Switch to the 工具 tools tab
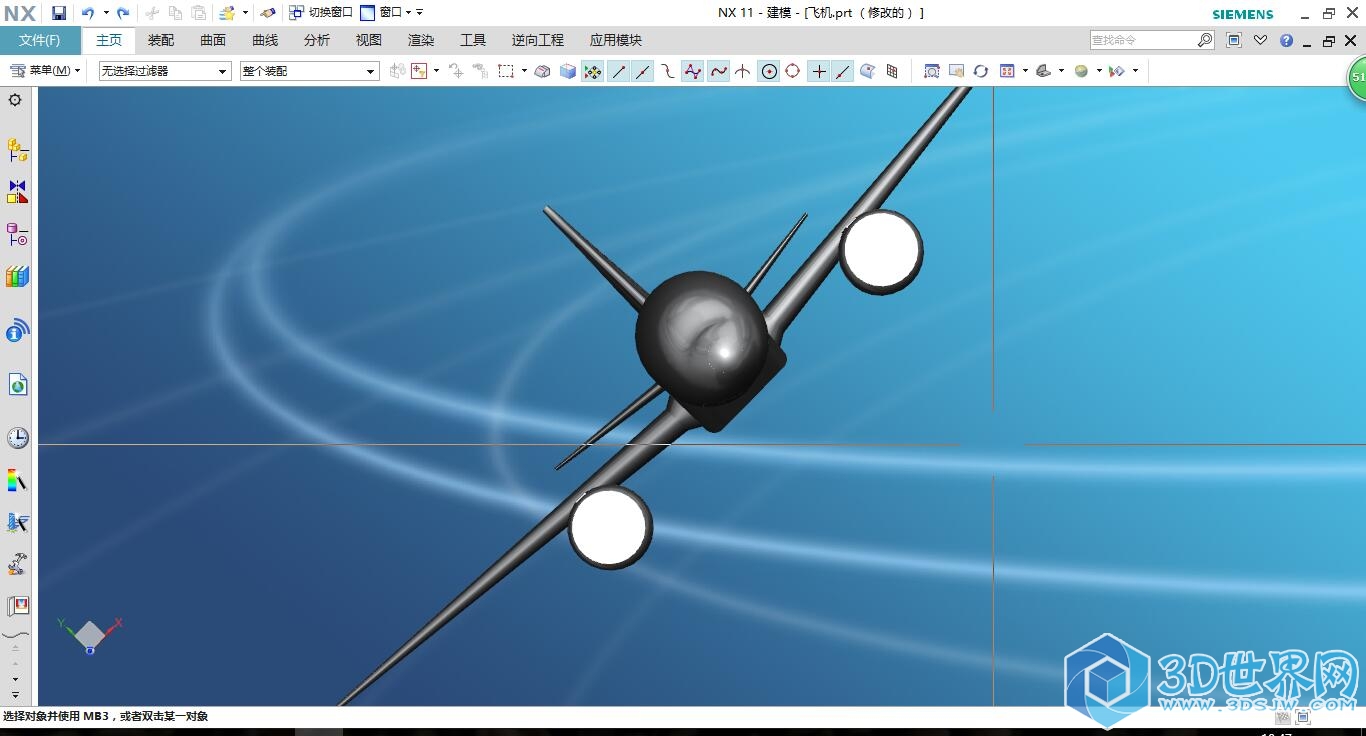 pyautogui.click(x=473, y=40)
